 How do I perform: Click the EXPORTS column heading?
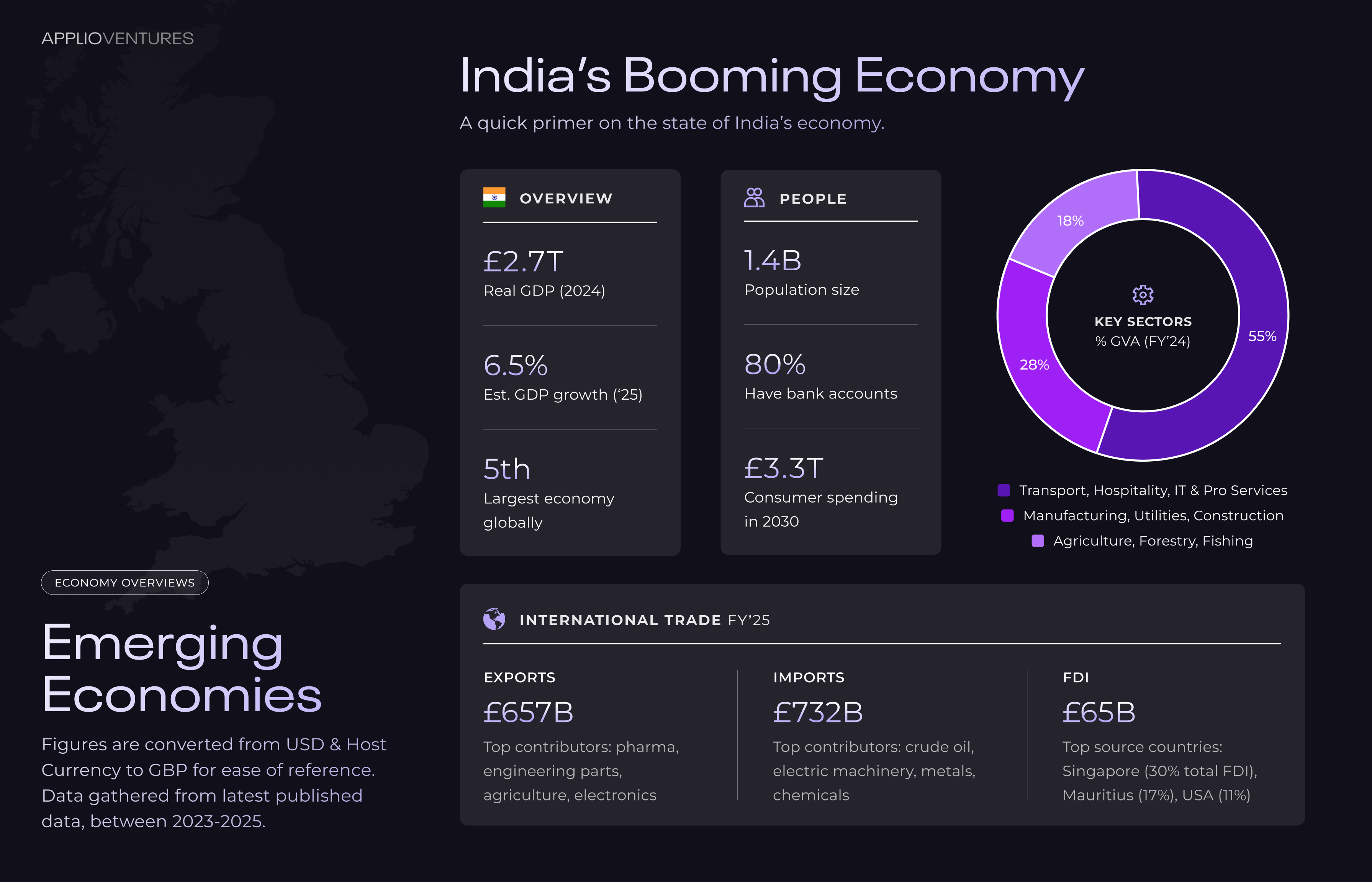(519, 678)
